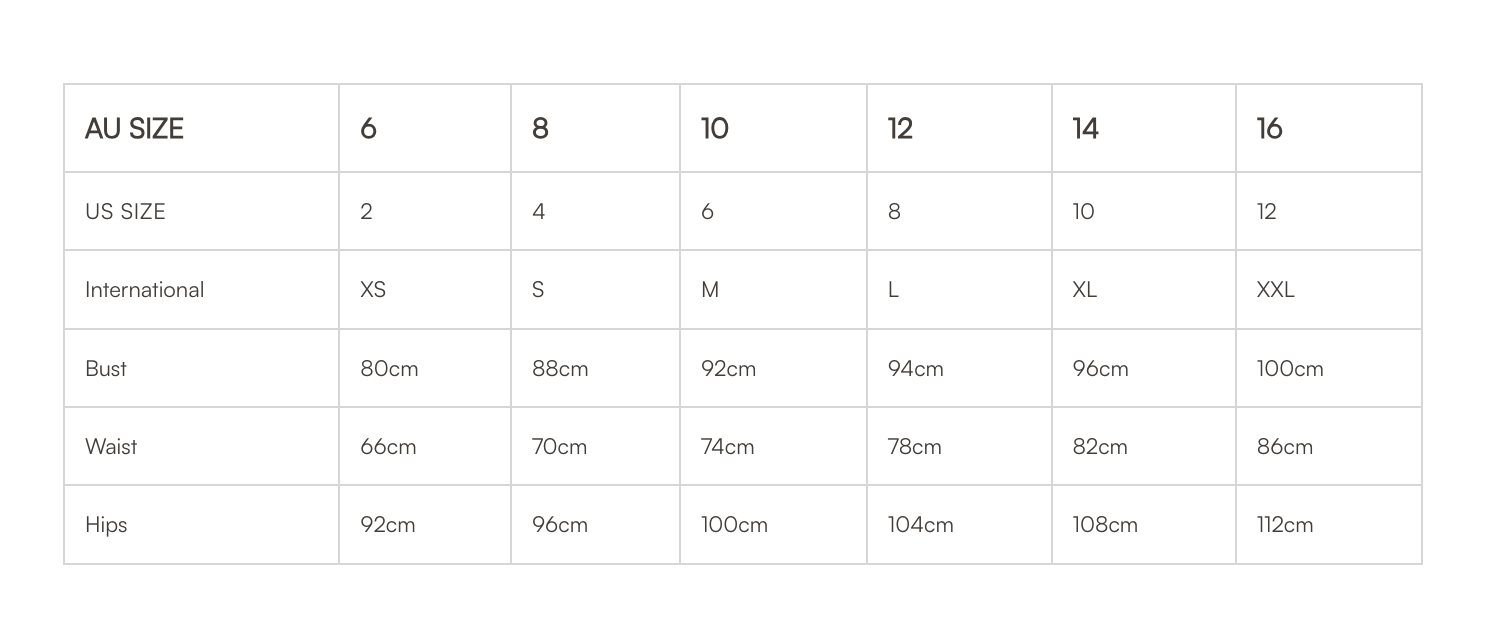The height and width of the screenshot is (632, 1490).
Task: Select the XXL international size cell
Action: (x=1329, y=290)
